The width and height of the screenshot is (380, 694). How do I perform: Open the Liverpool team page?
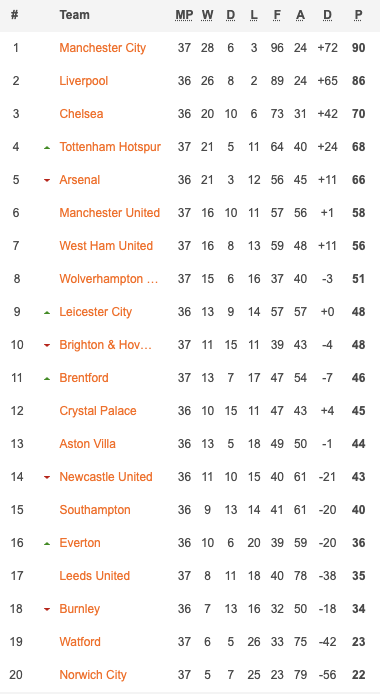click(84, 81)
